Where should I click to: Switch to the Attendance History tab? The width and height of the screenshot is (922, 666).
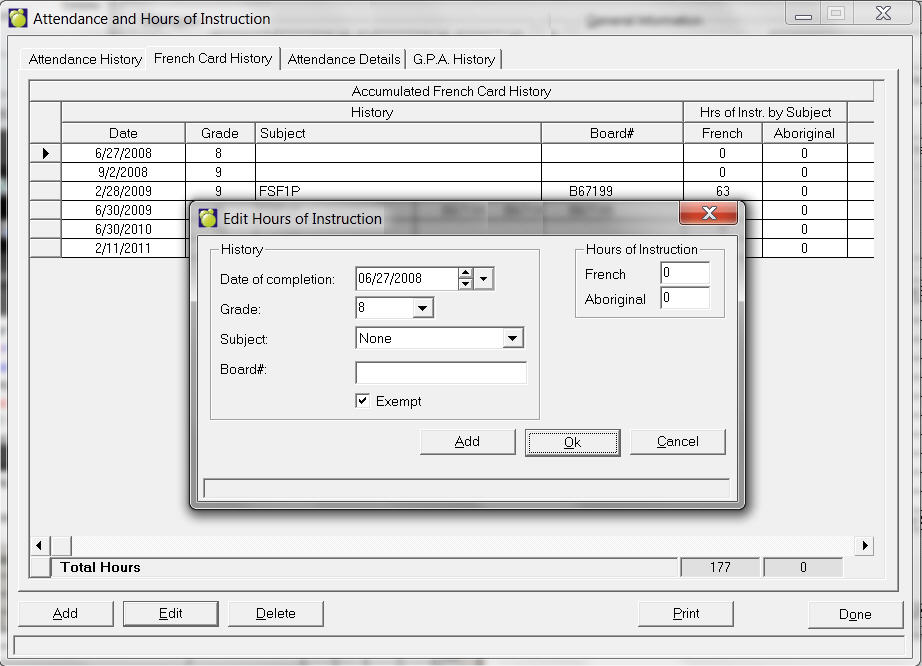coord(85,59)
